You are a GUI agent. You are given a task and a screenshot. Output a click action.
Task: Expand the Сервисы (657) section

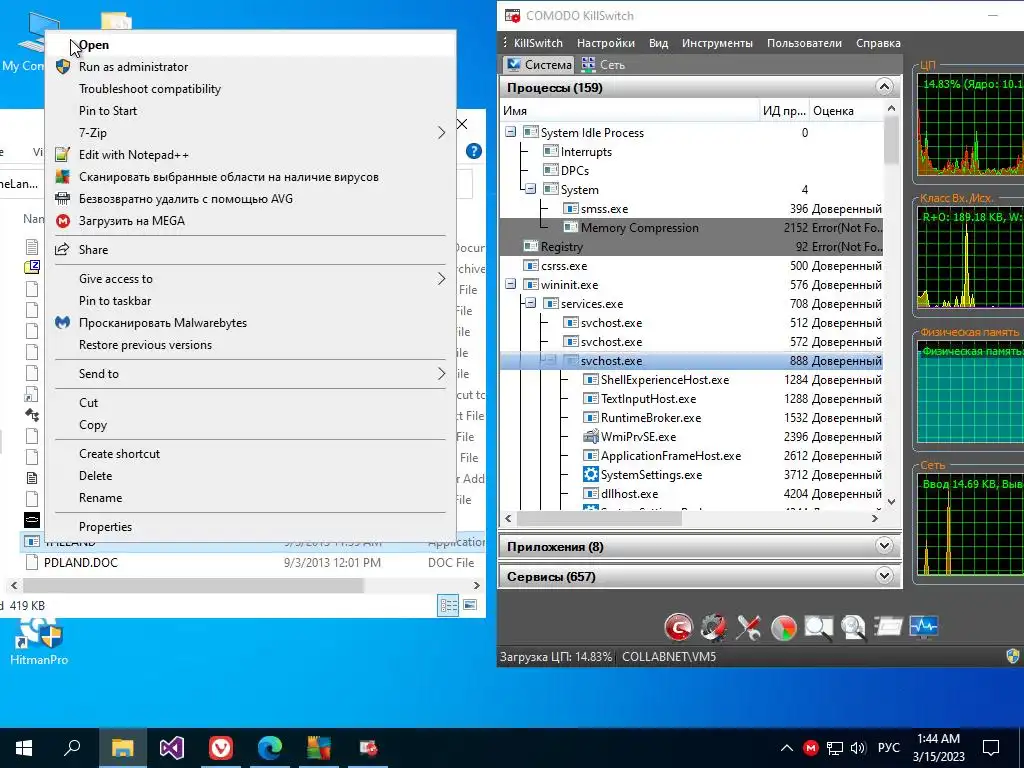[x=884, y=576]
